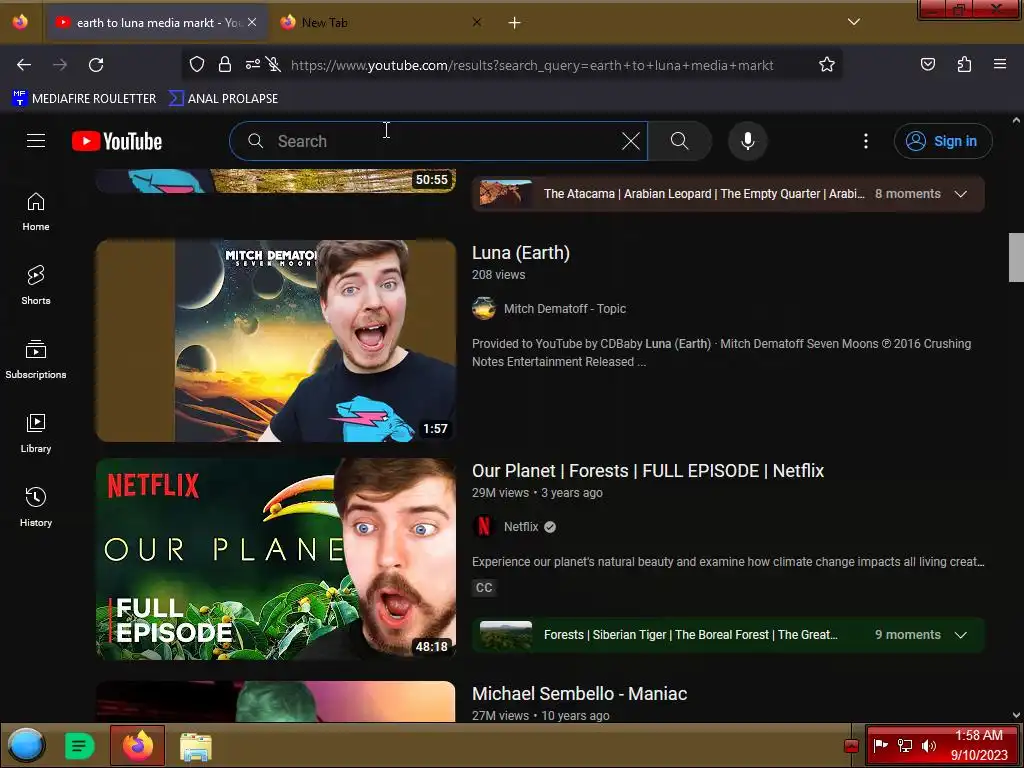Open YouTube settings three-dot menu
Image resolution: width=1024 pixels, height=768 pixels.
tap(866, 141)
